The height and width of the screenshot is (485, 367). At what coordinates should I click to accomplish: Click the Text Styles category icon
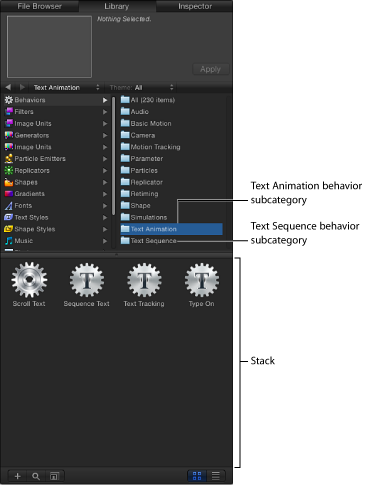pyautogui.click(x=9, y=217)
